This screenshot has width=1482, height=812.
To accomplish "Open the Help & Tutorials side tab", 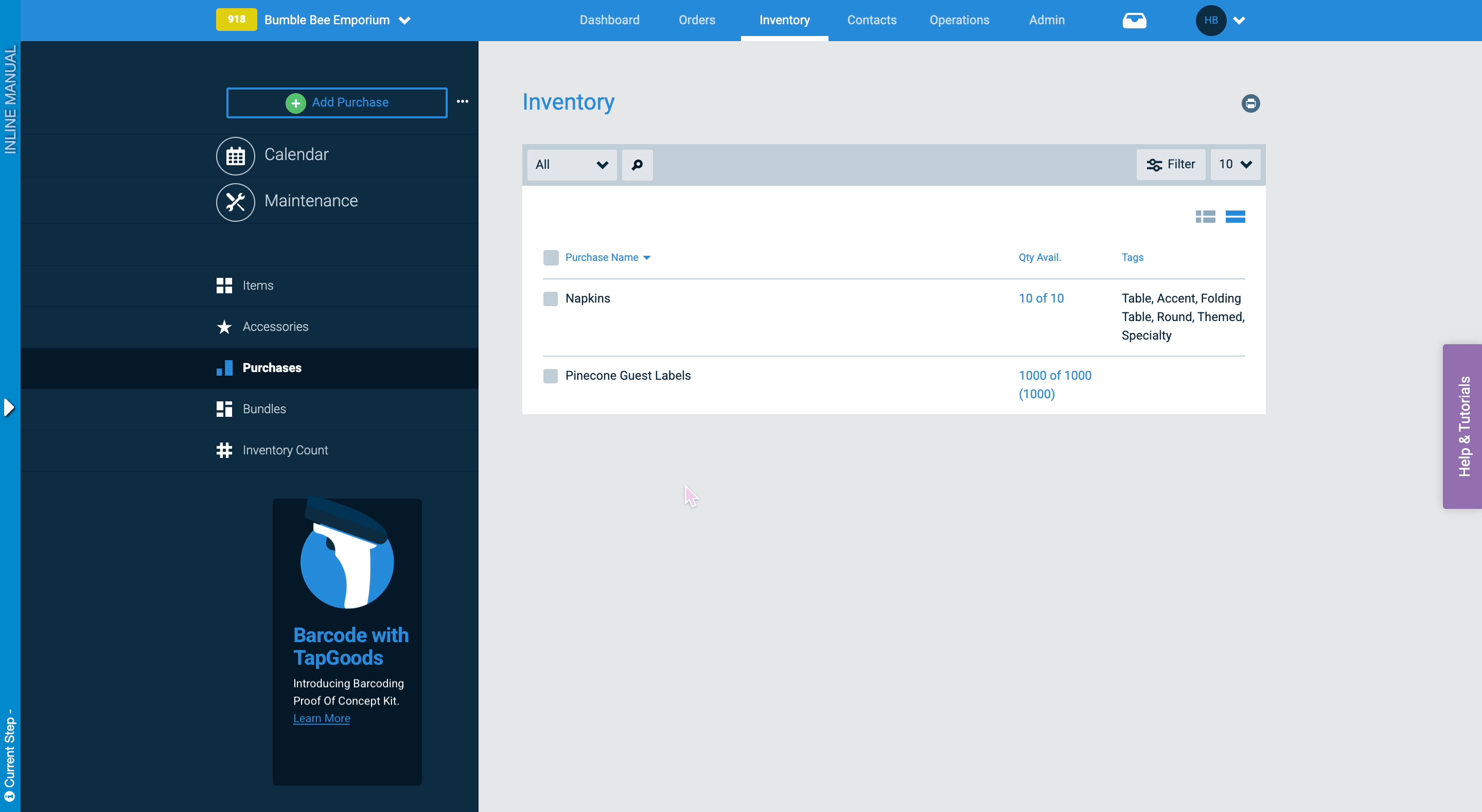I will 1462,427.
